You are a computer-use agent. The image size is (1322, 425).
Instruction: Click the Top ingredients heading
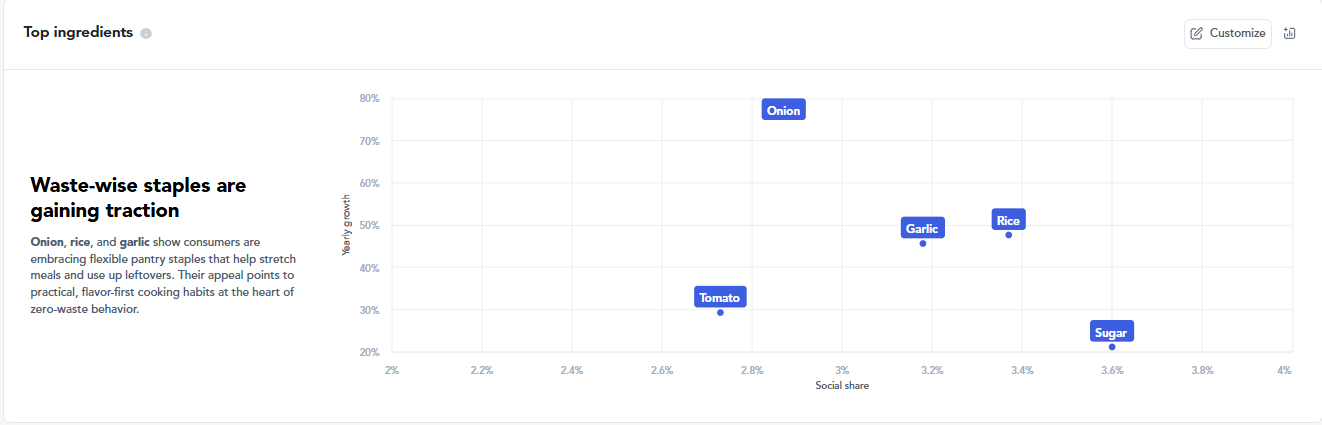coord(78,32)
